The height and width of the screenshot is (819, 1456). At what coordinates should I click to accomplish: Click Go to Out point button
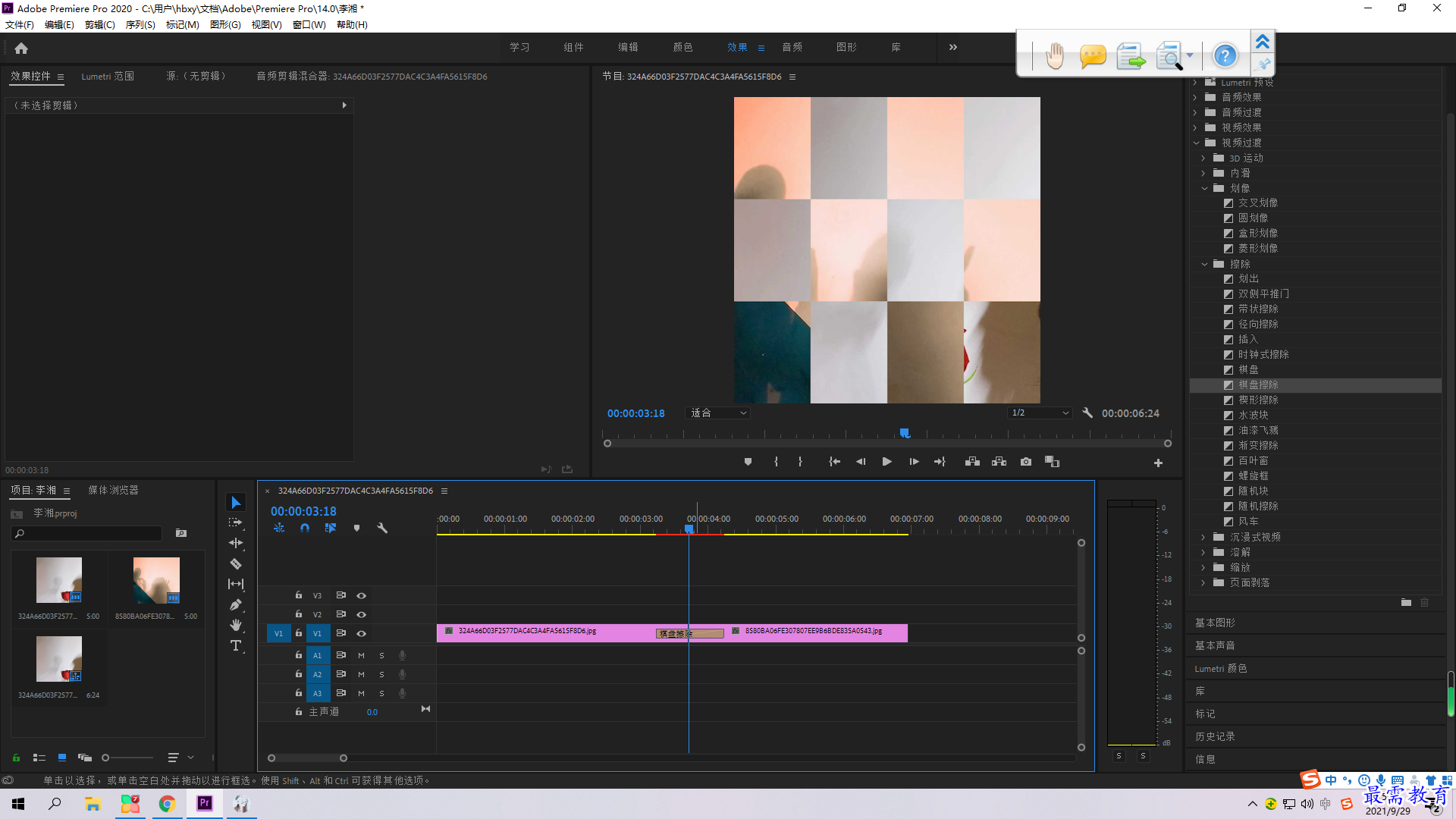[x=940, y=462]
